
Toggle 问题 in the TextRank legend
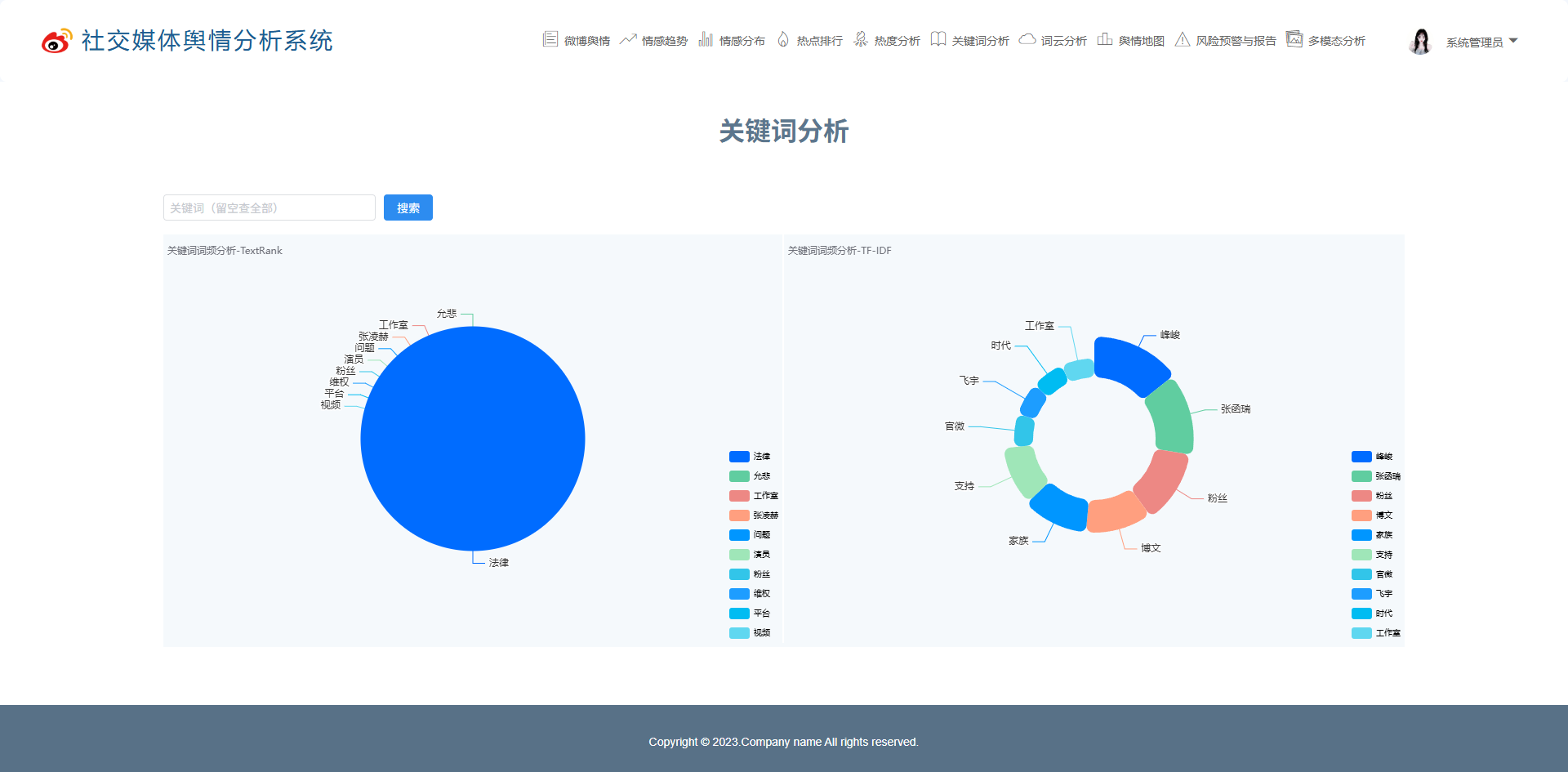750,535
